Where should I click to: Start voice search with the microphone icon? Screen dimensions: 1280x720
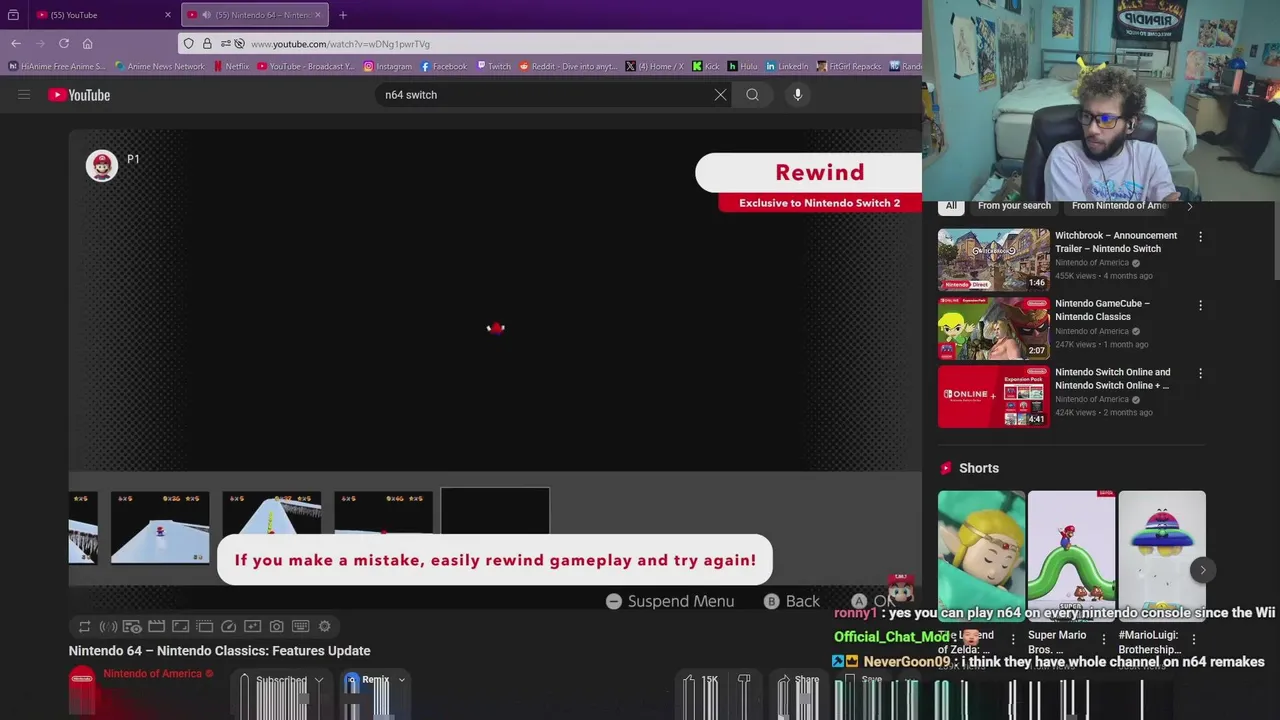797,95
